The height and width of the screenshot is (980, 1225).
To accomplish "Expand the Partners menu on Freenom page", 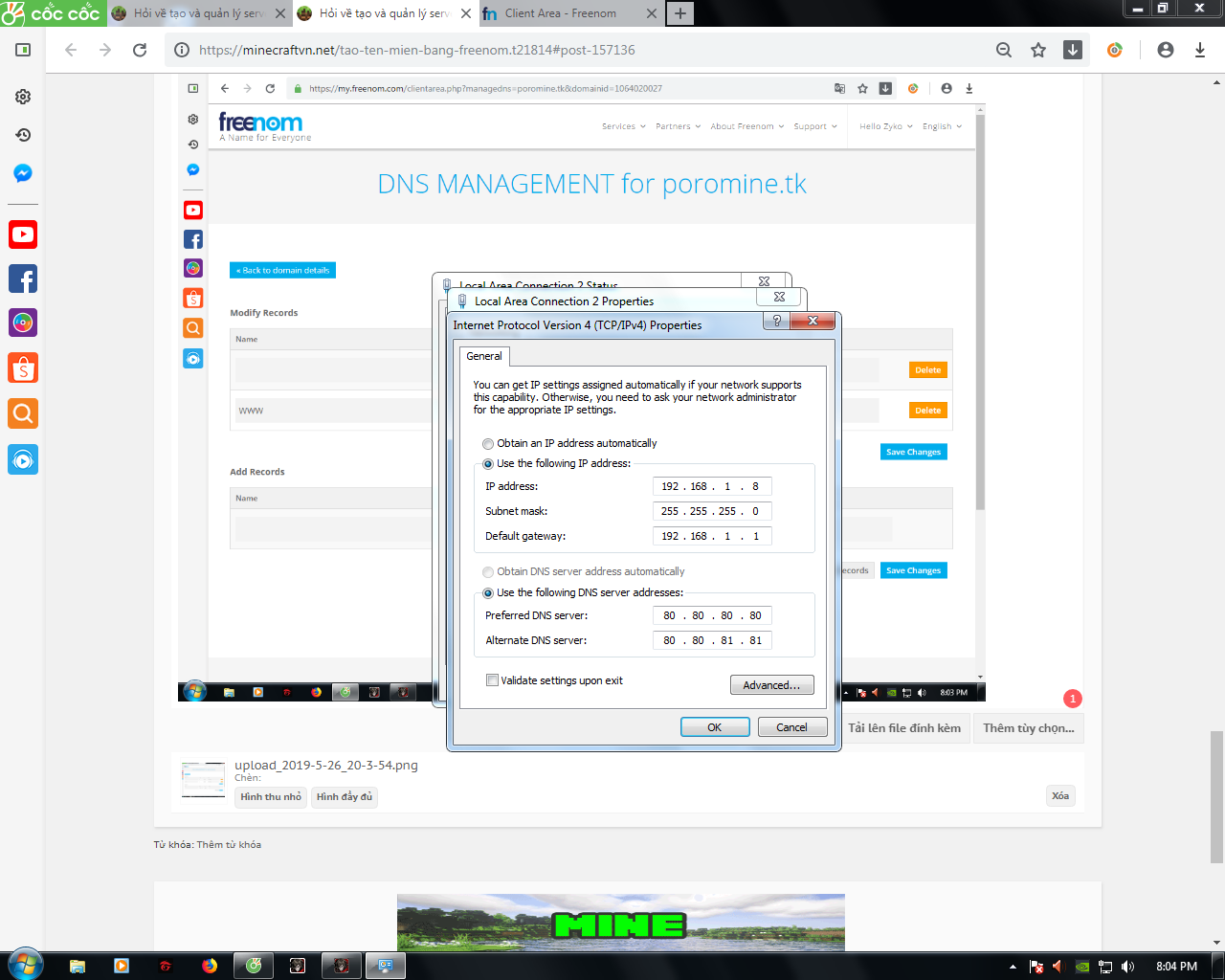I will pos(679,126).
